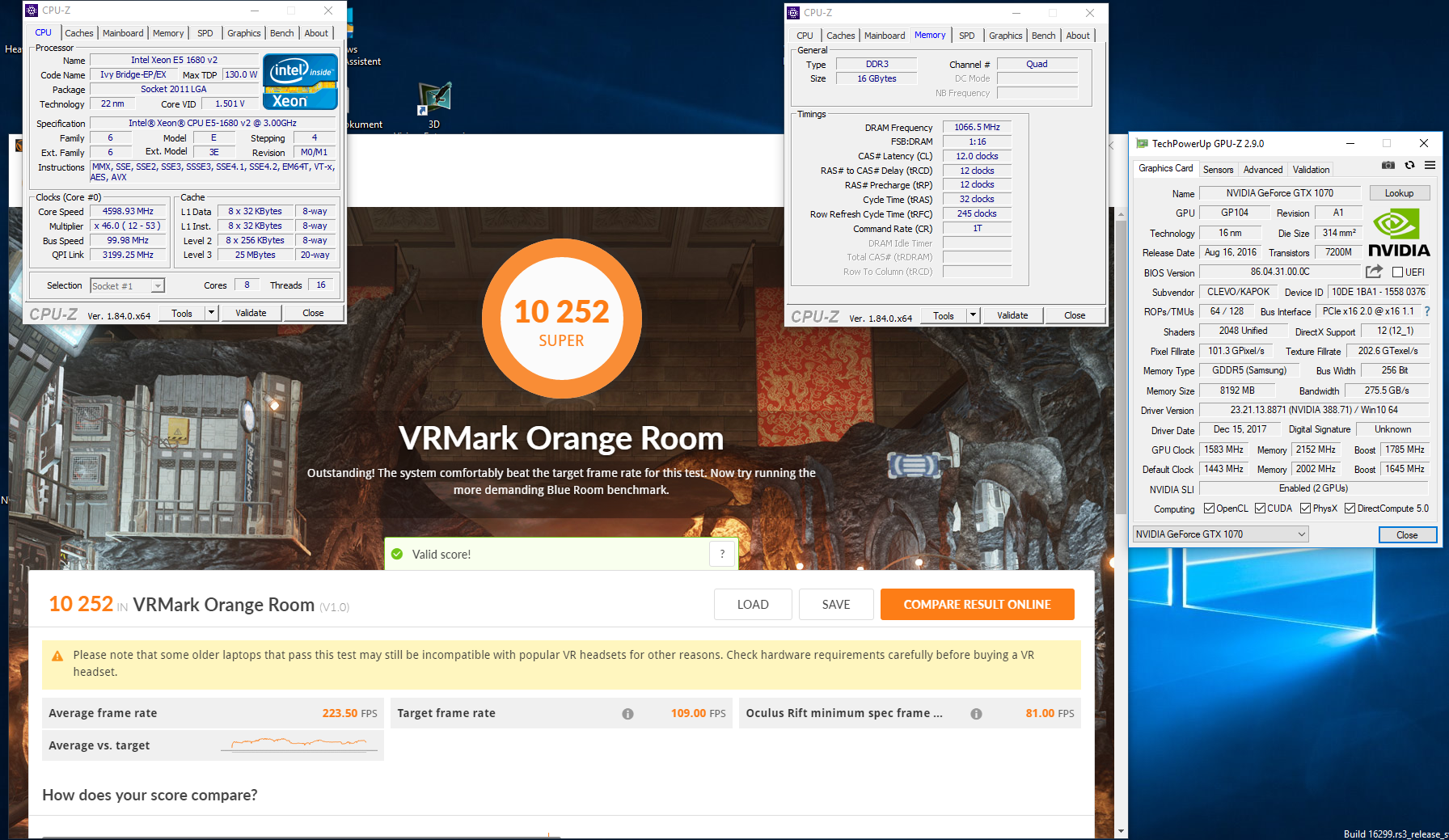Toggle the OpenCL checkbox
This screenshot has height=840, width=1449.
1209,509
